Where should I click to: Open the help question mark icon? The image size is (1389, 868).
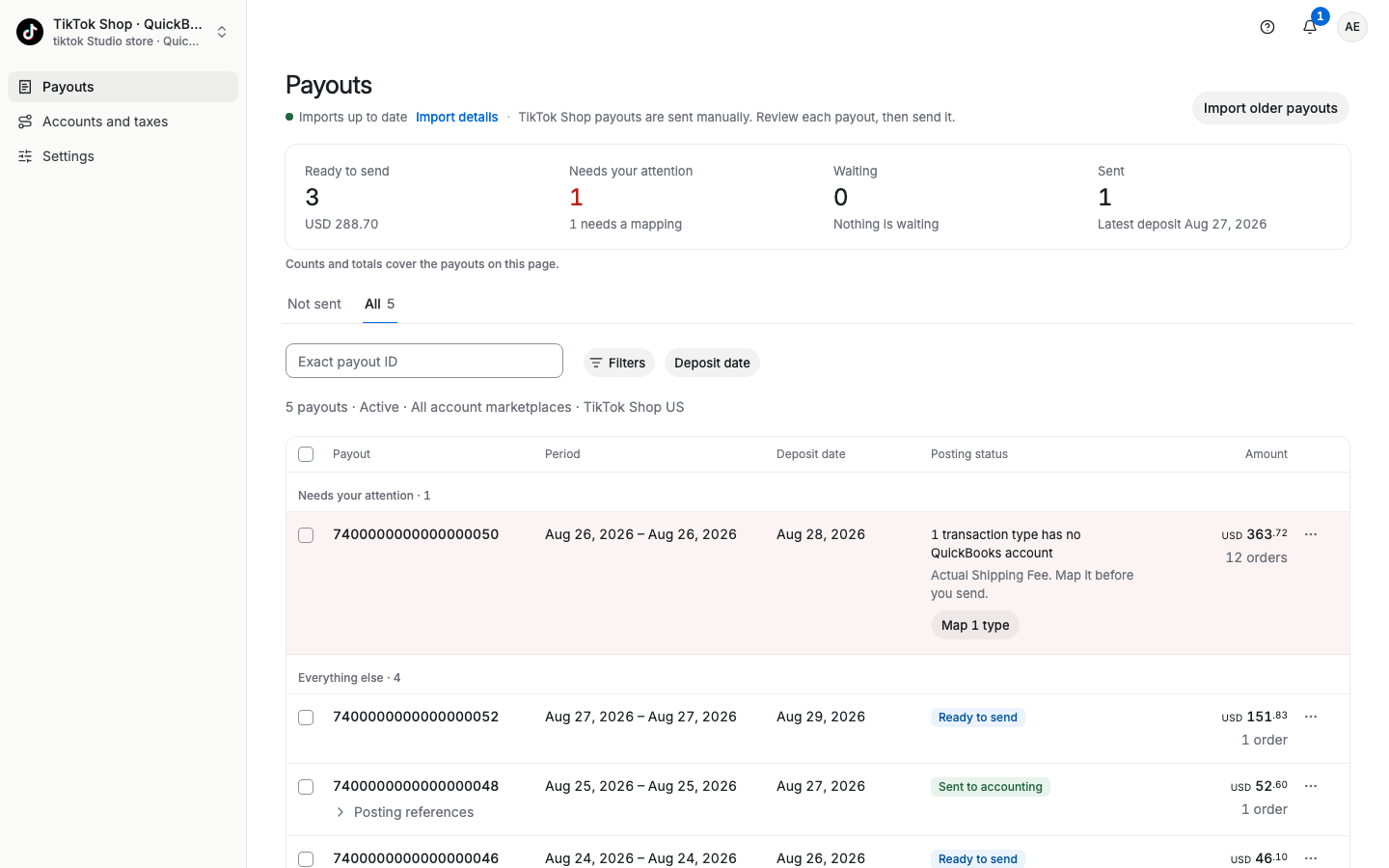pos(1267,27)
